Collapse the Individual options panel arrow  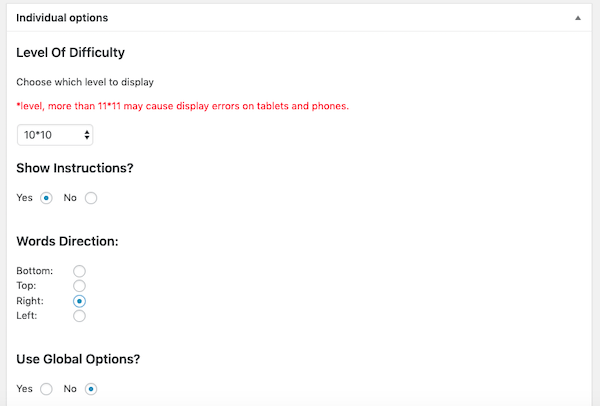click(x=577, y=18)
